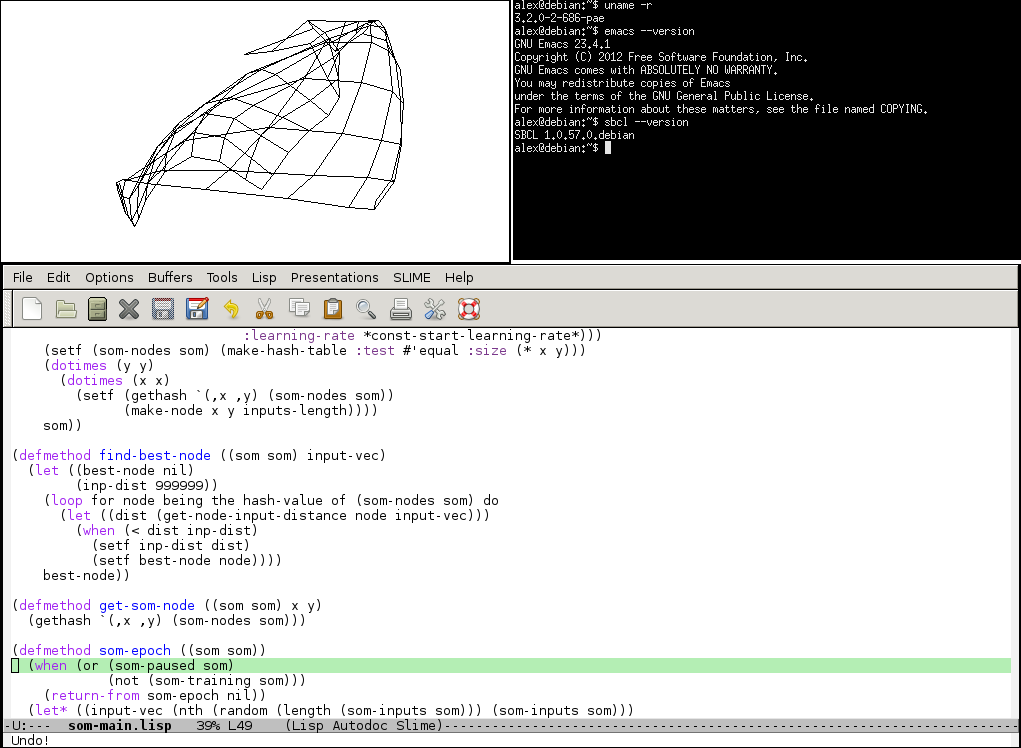Open the Edit menu

[59, 277]
